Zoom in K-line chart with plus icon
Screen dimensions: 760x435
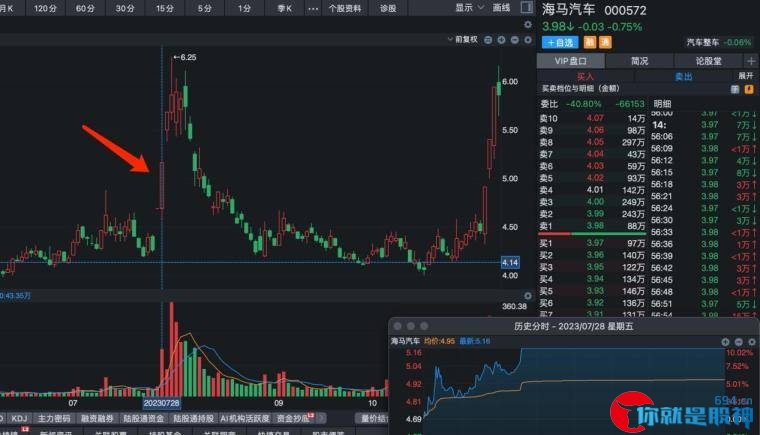pos(501,40)
